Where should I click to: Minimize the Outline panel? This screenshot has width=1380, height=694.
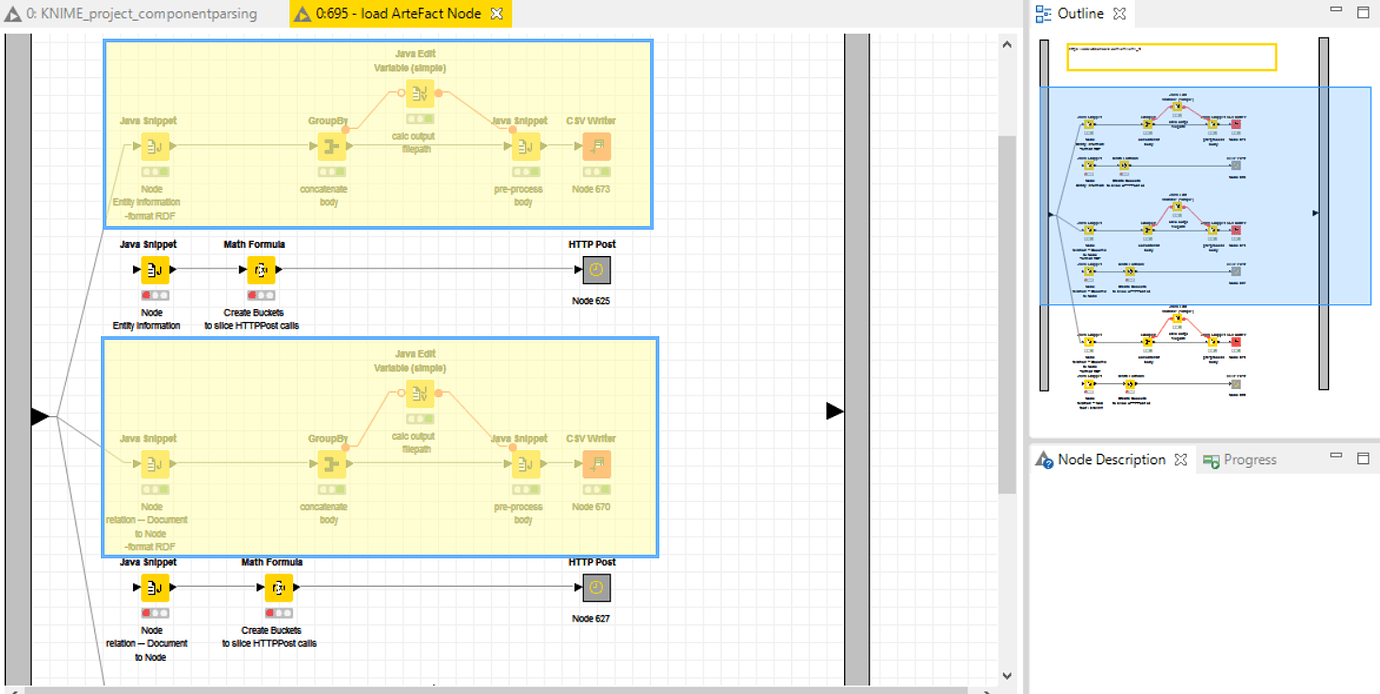1336,11
